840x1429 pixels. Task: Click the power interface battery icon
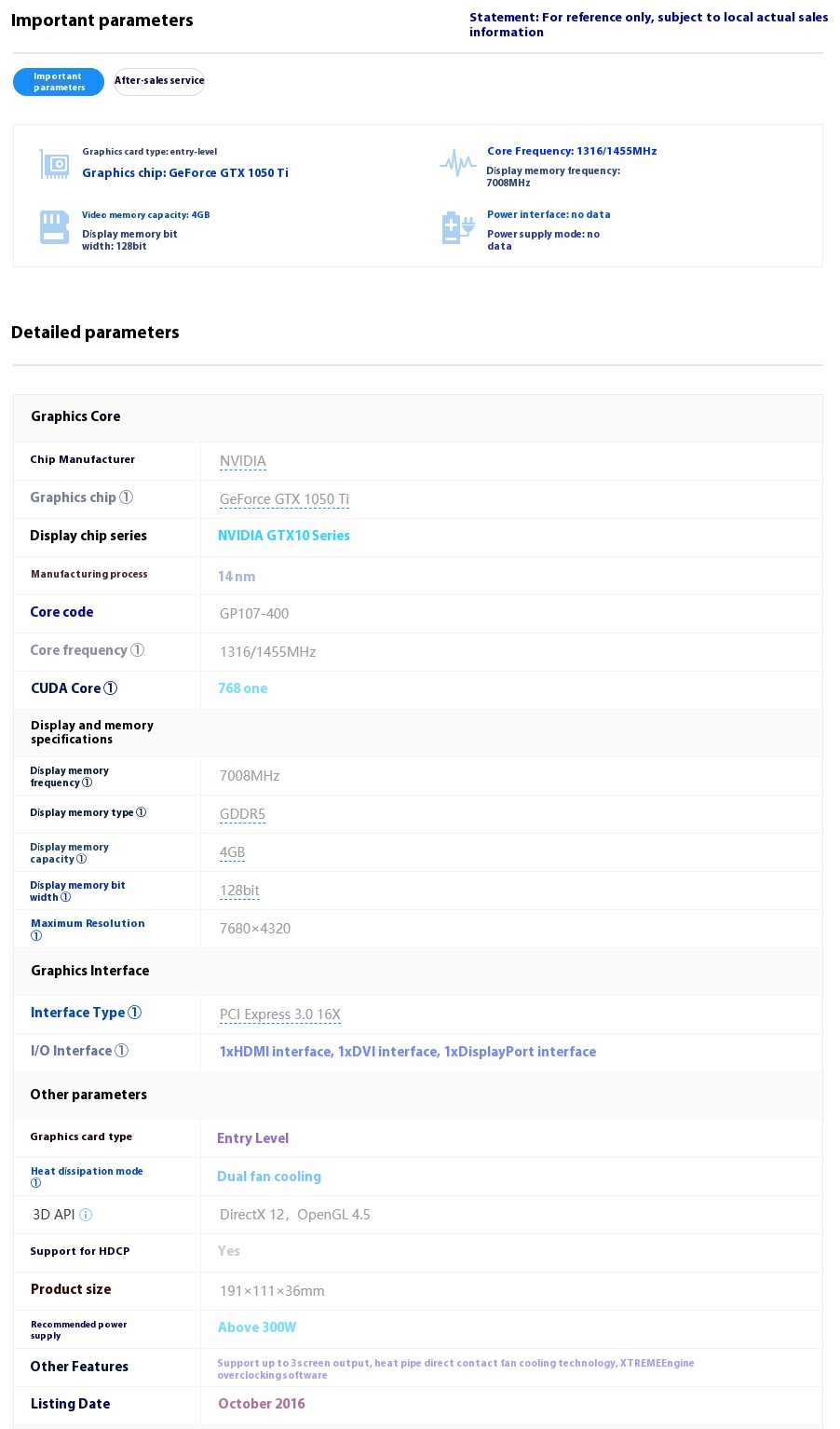458,228
